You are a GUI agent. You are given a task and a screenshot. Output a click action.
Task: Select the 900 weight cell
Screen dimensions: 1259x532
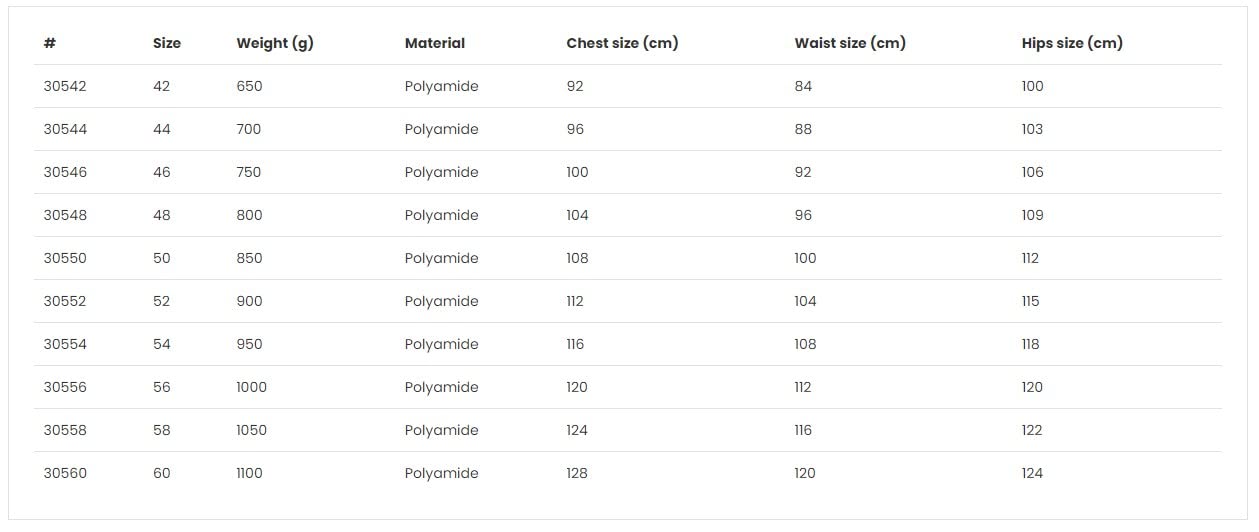pos(249,301)
